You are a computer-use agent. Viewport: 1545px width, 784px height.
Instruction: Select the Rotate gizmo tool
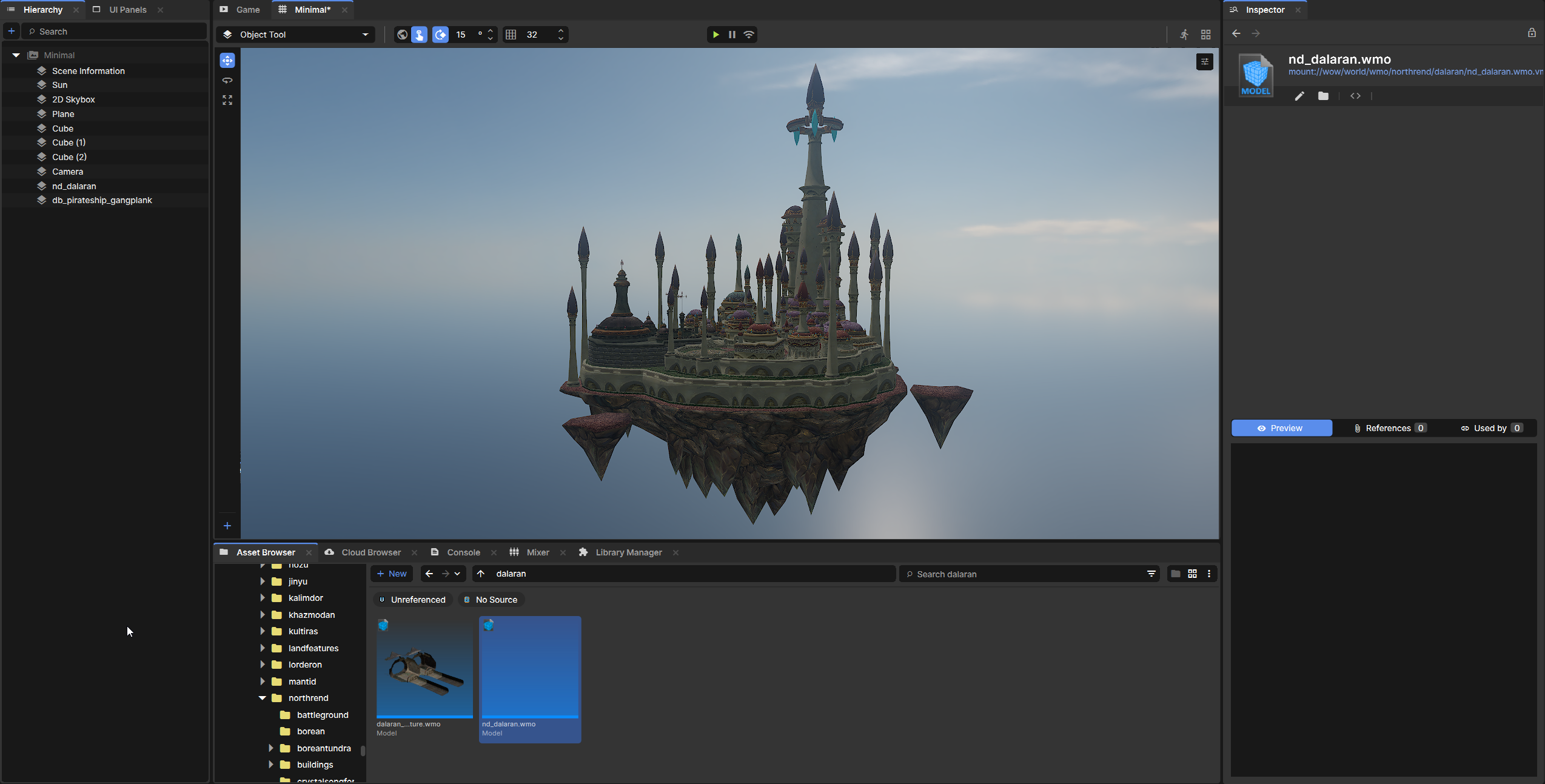pos(227,81)
